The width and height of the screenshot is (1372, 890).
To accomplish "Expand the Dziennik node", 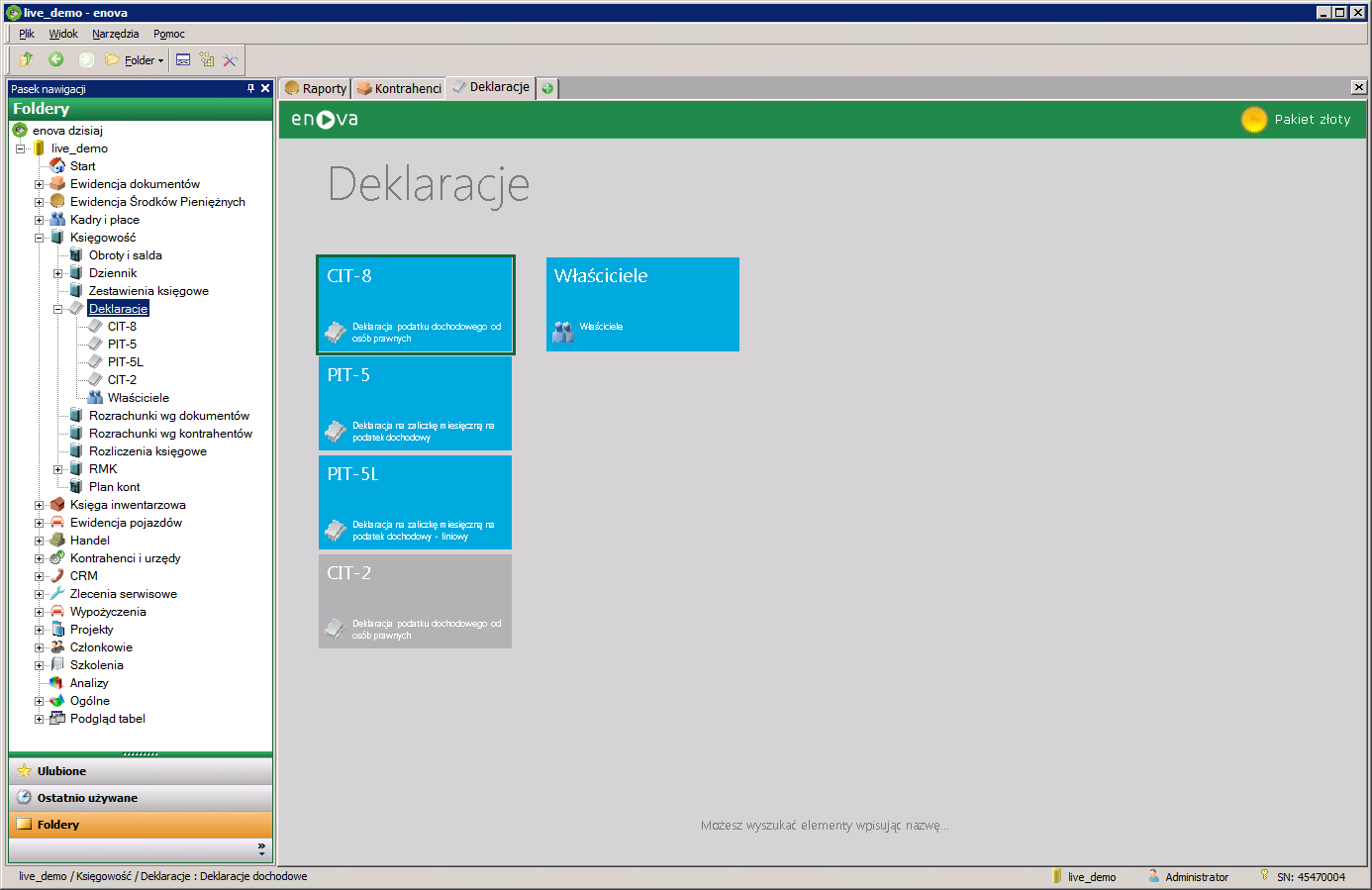I will [x=57, y=273].
